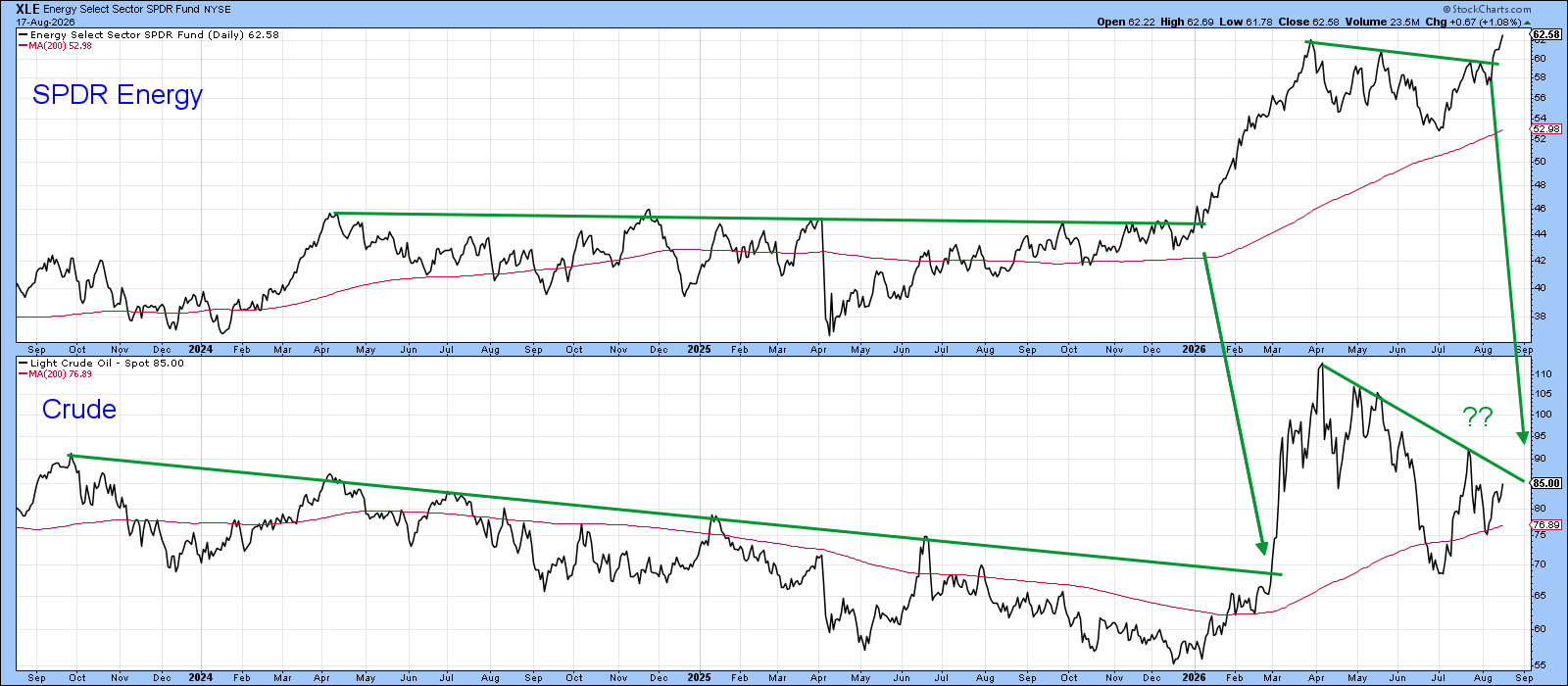Select the Close 62.58 header value

[x=1307, y=22]
